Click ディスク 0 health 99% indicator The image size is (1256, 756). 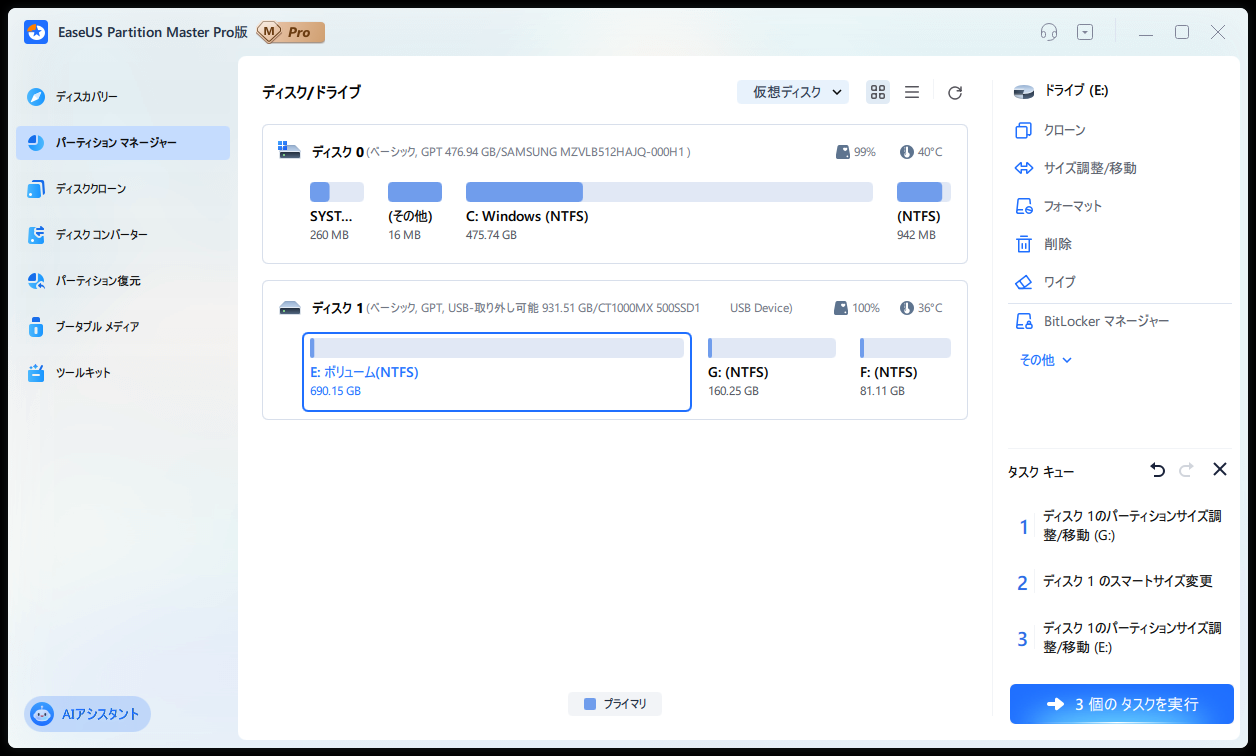click(855, 152)
